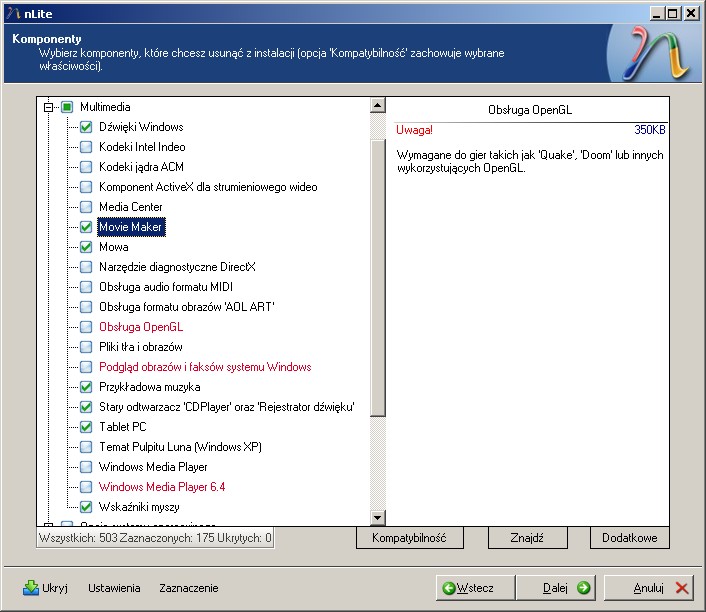The height and width of the screenshot is (612, 706).
Task: Click the green download icon beside Ukryj
Action: (x=31, y=588)
